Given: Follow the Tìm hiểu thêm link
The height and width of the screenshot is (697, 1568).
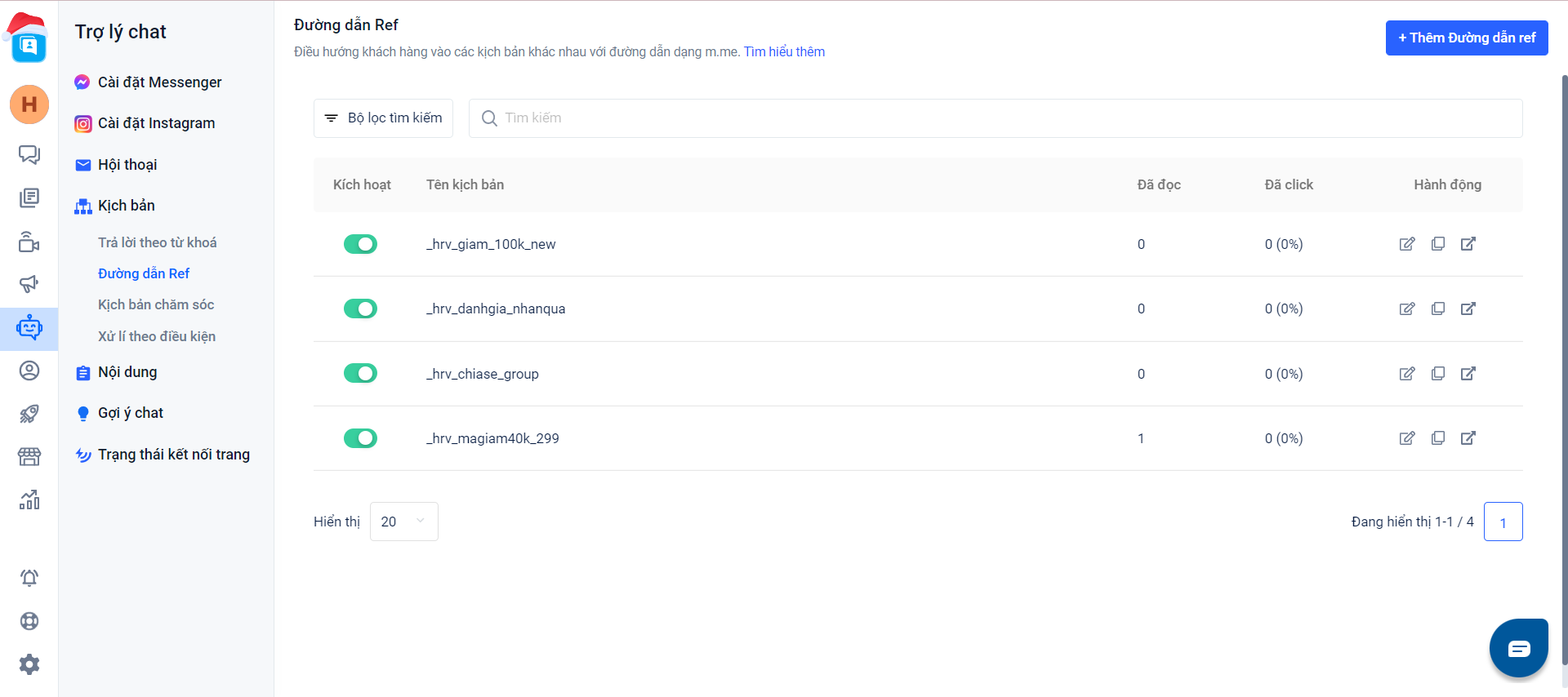Looking at the screenshot, I should [x=784, y=52].
